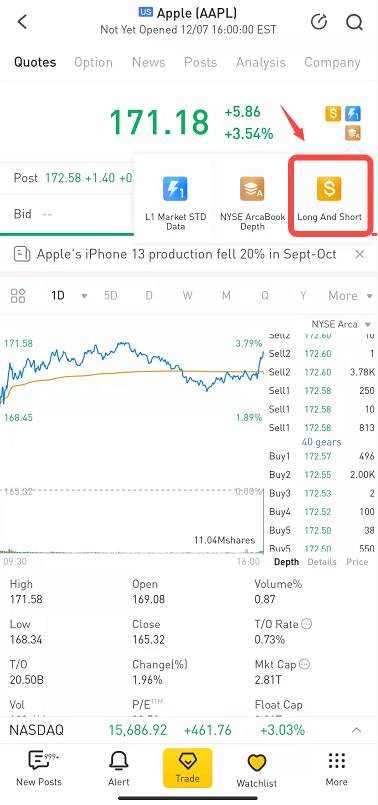Open New Posts chat icon
The width and height of the screenshot is (378, 805).
click(39, 761)
